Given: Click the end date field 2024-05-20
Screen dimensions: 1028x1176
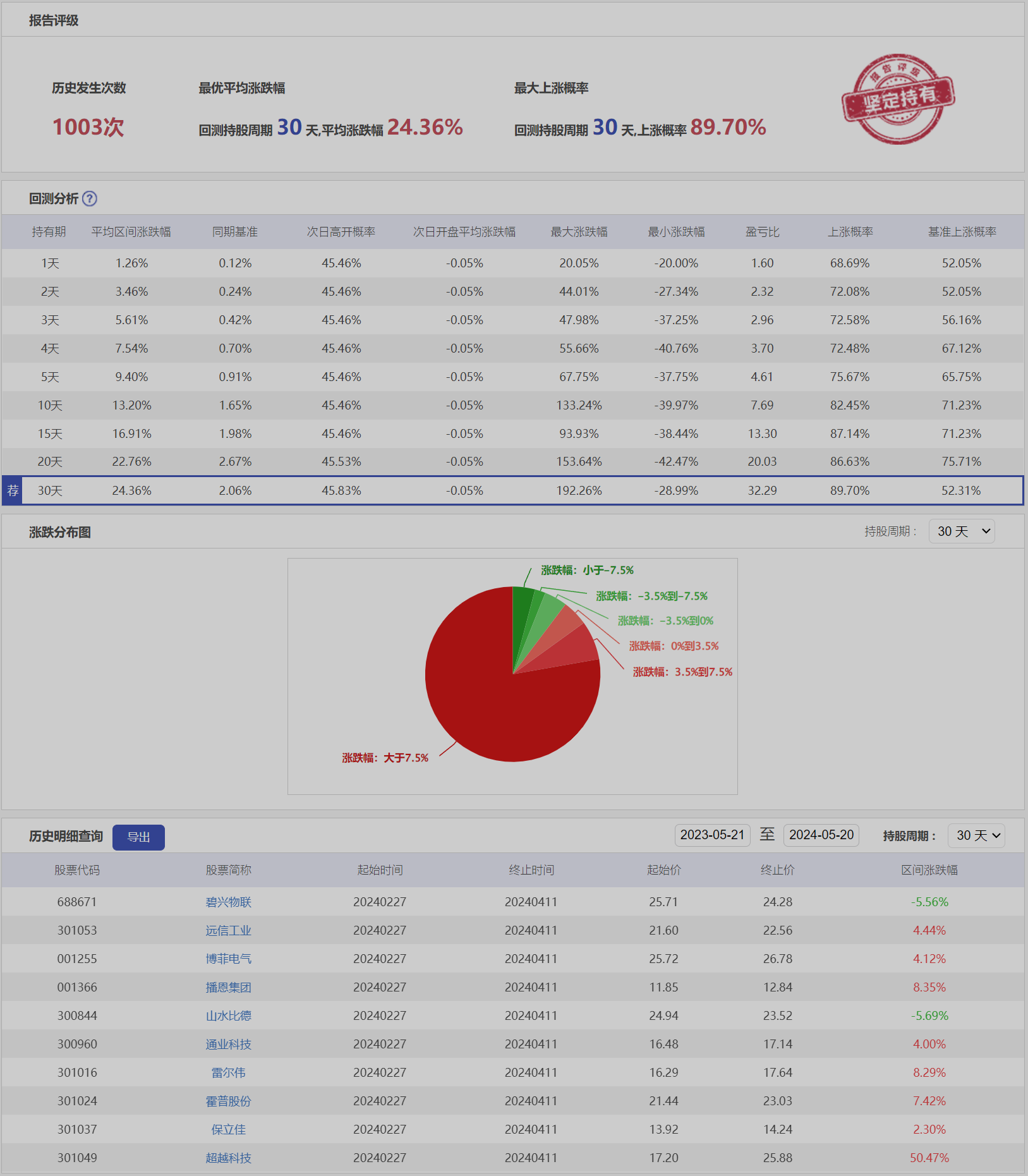Looking at the screenshot, I should (x=821, y=835).
